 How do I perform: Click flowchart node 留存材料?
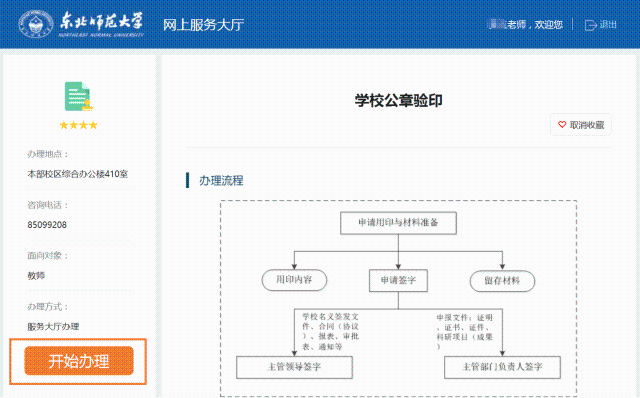502,281
